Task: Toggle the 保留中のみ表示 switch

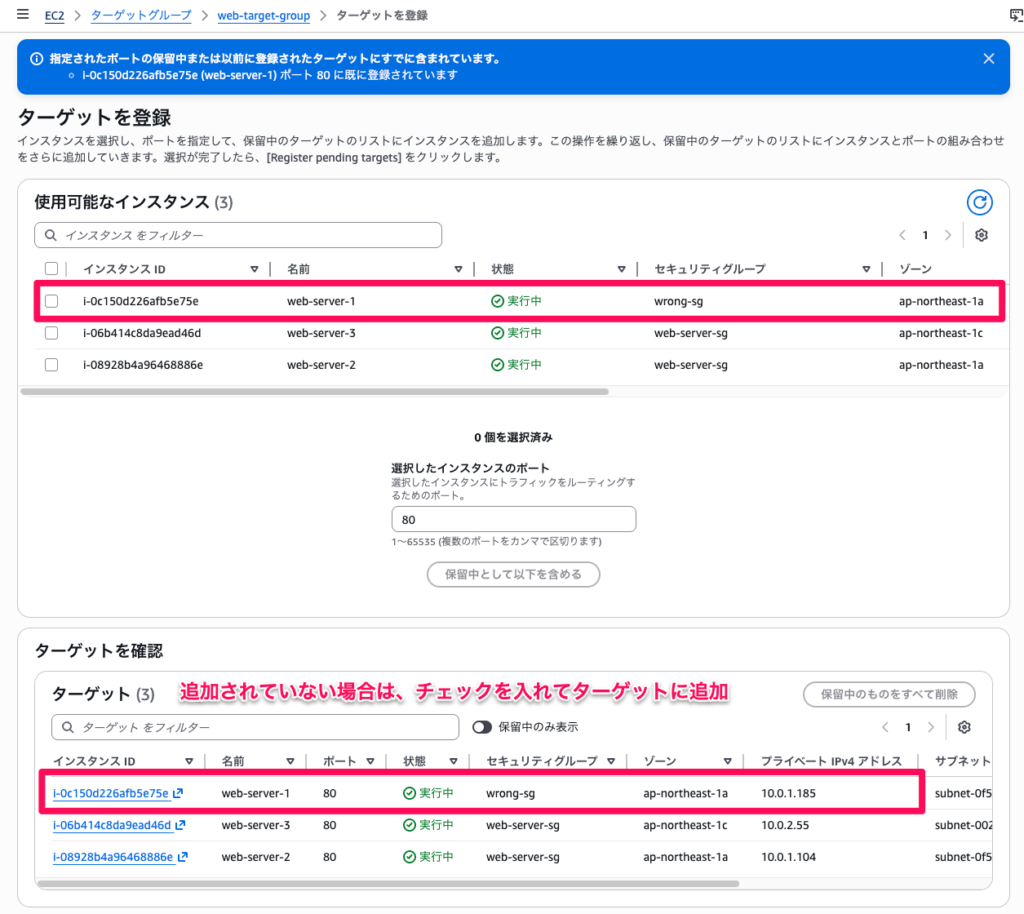Action: click(483, 727)
